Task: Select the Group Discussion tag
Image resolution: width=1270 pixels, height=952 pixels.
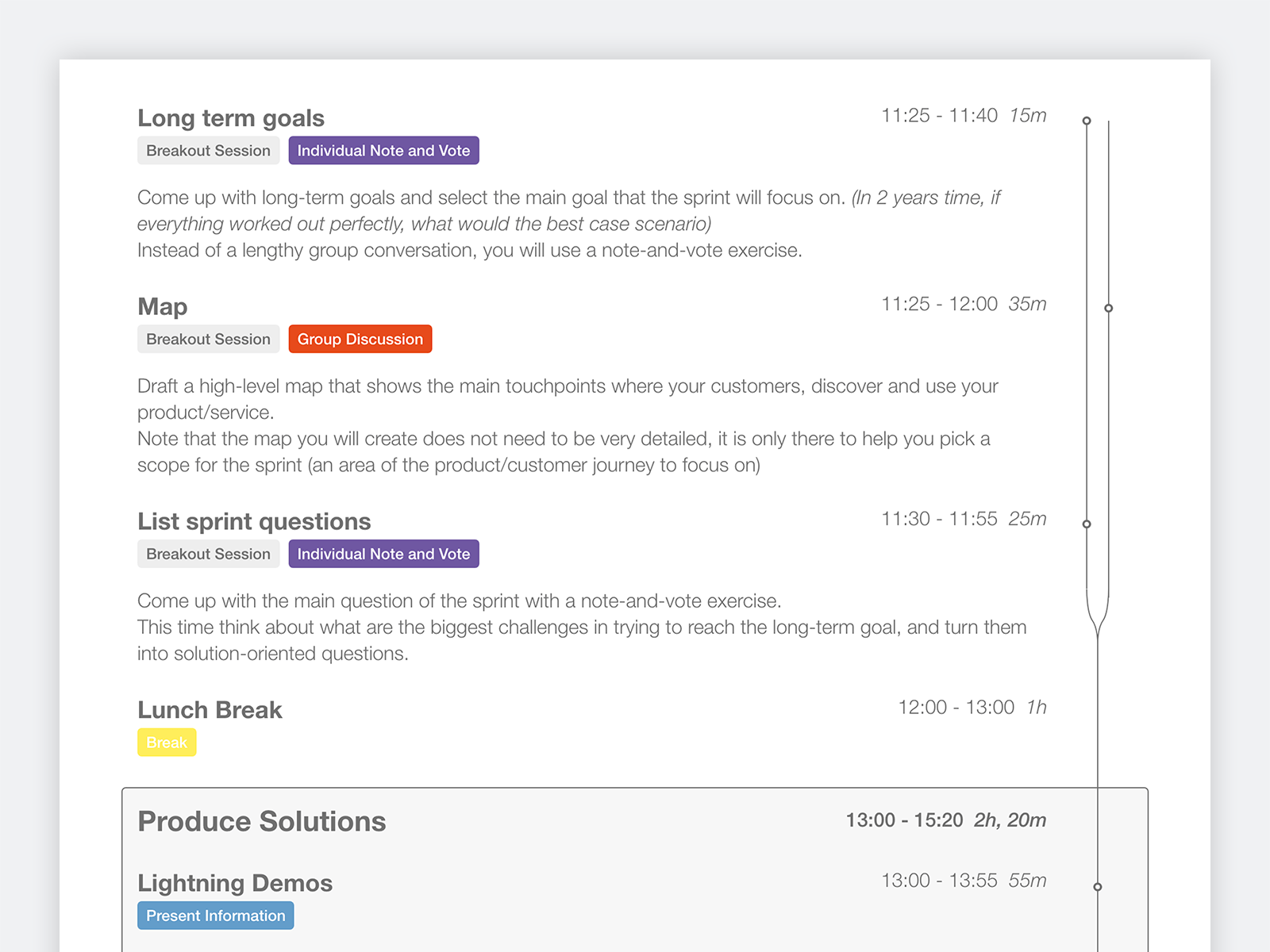Action: coord(360,339)
